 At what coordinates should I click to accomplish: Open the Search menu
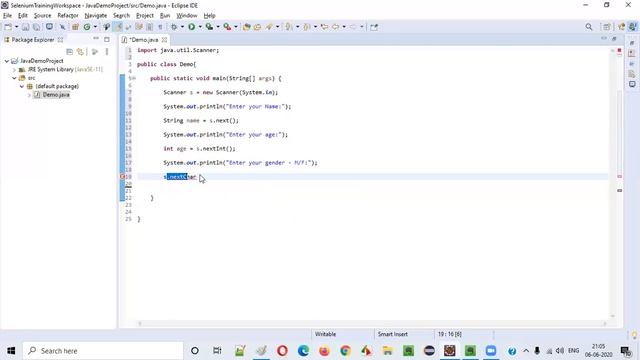pos(121,16)
